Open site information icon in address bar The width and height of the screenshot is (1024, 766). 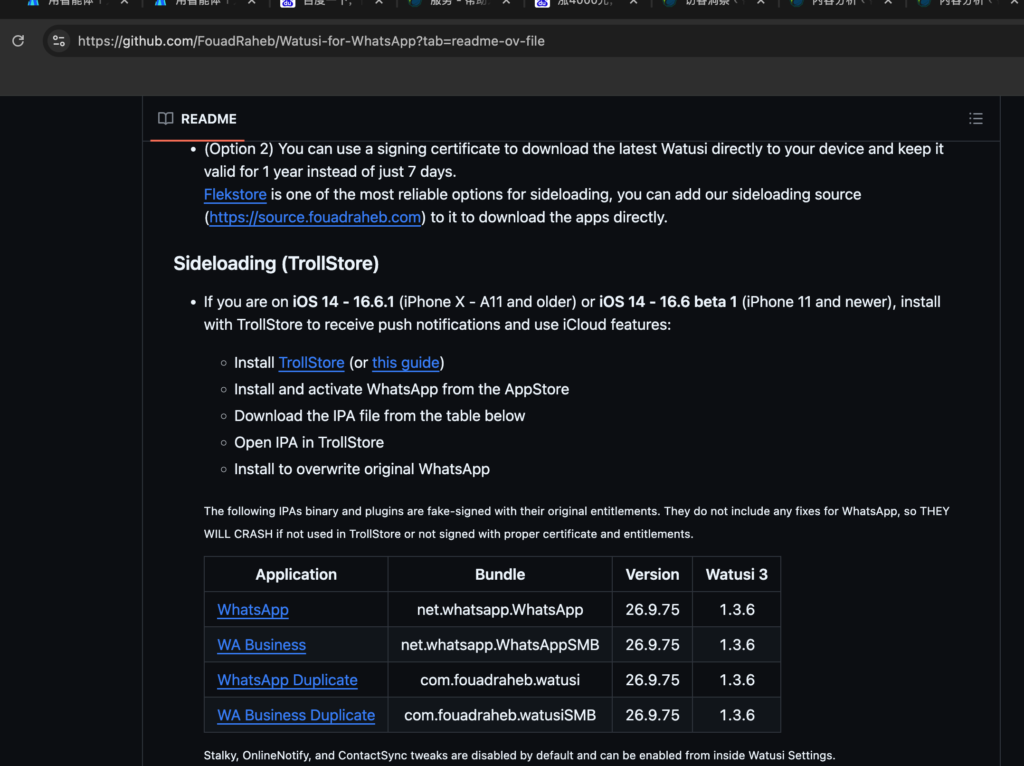[59, 41]
